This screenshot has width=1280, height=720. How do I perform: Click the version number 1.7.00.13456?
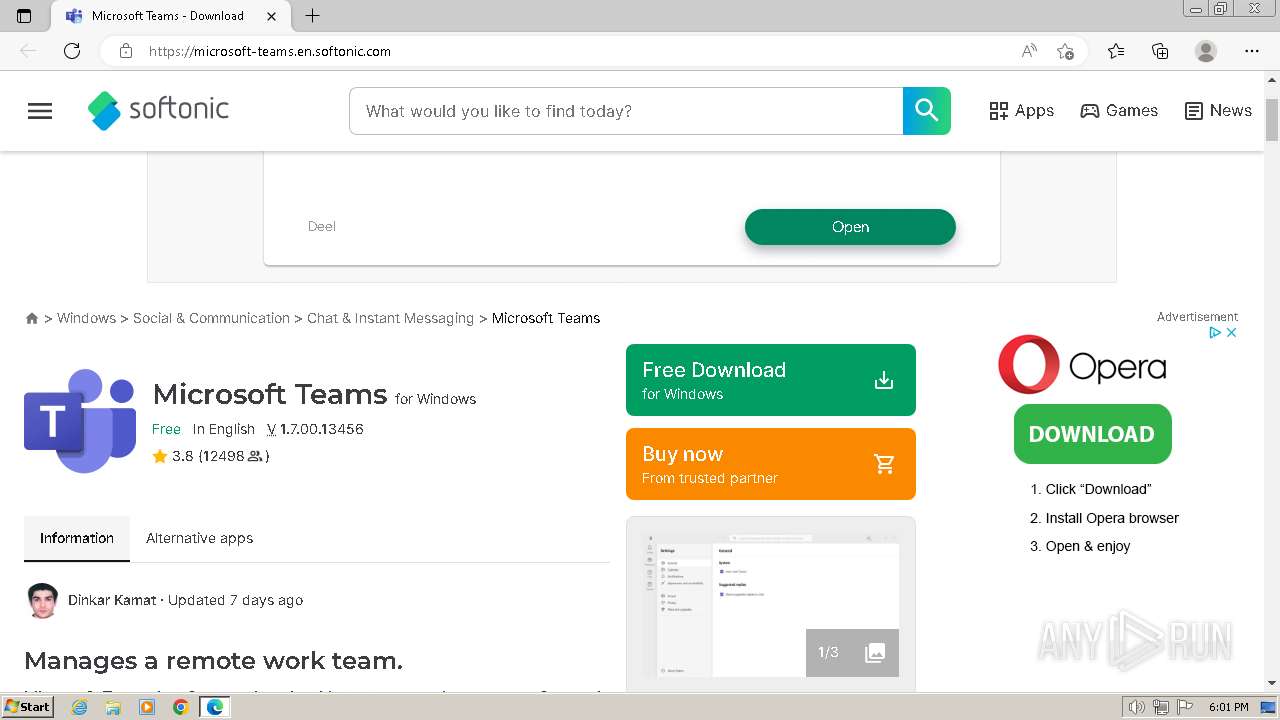point(322,429)
